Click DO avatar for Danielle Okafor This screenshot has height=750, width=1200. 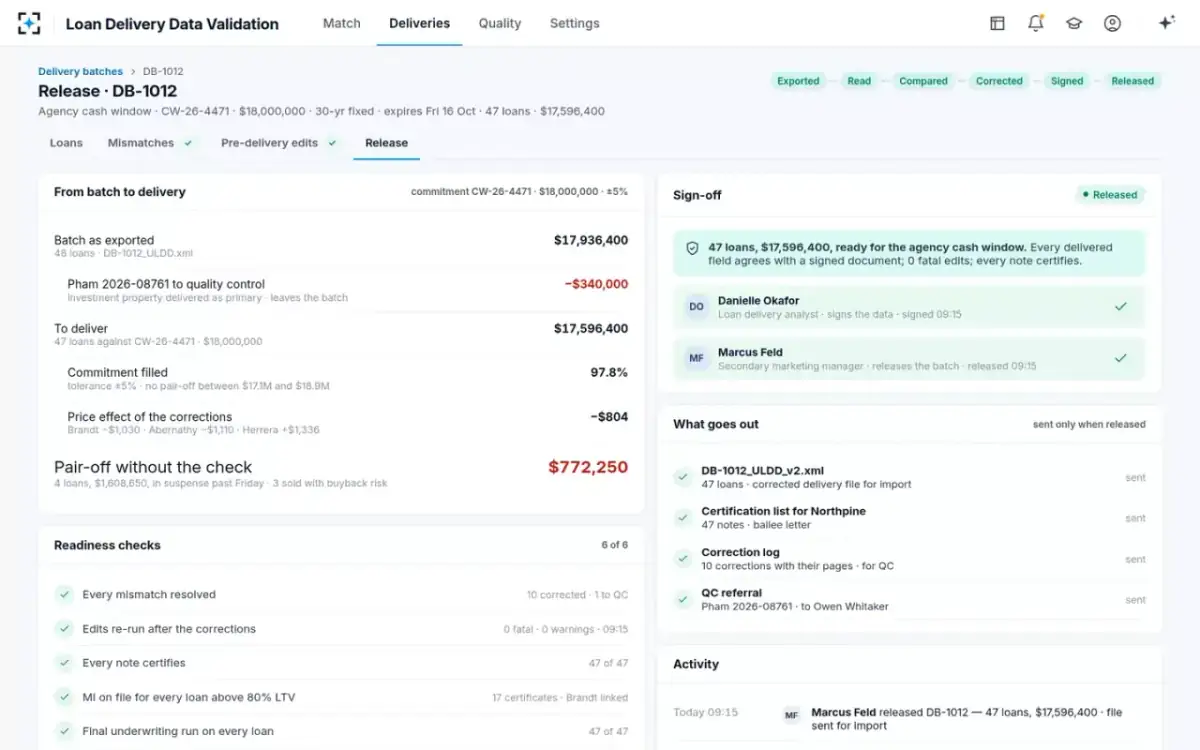pos(697,307)
